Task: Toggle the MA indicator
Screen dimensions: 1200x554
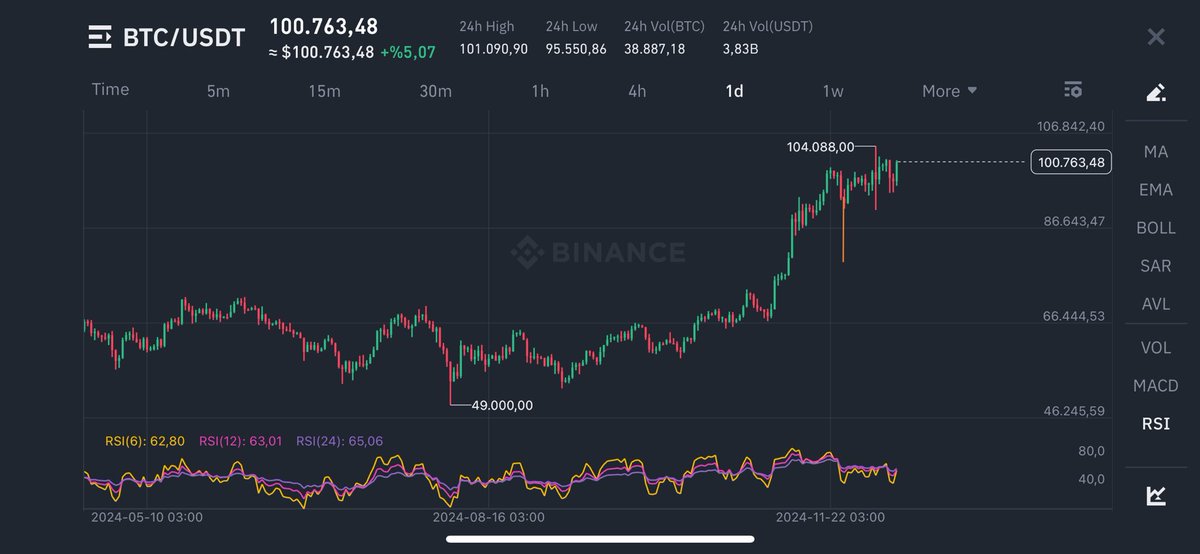Action: pos(1155,152)
